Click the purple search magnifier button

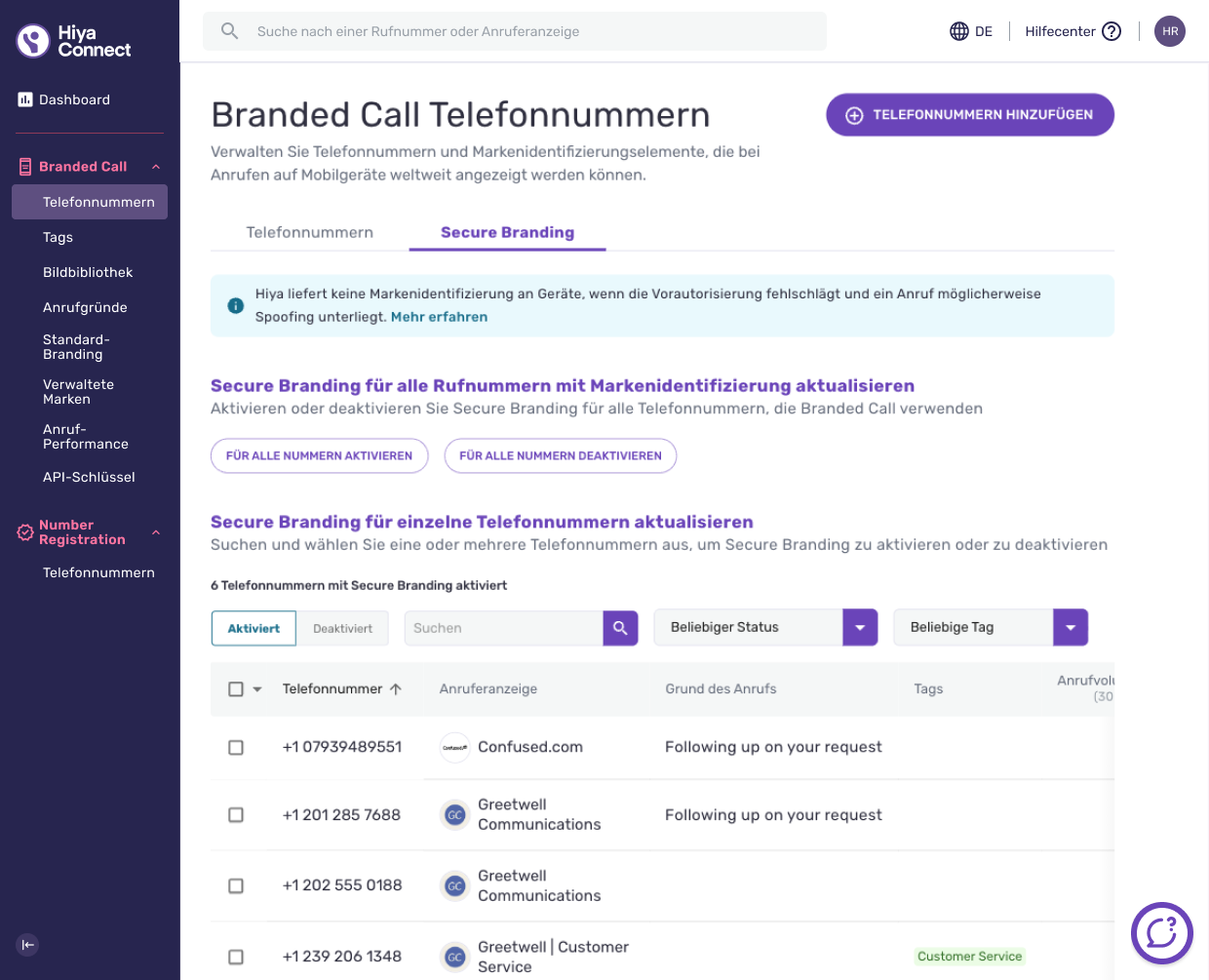[x=620, y=628]
